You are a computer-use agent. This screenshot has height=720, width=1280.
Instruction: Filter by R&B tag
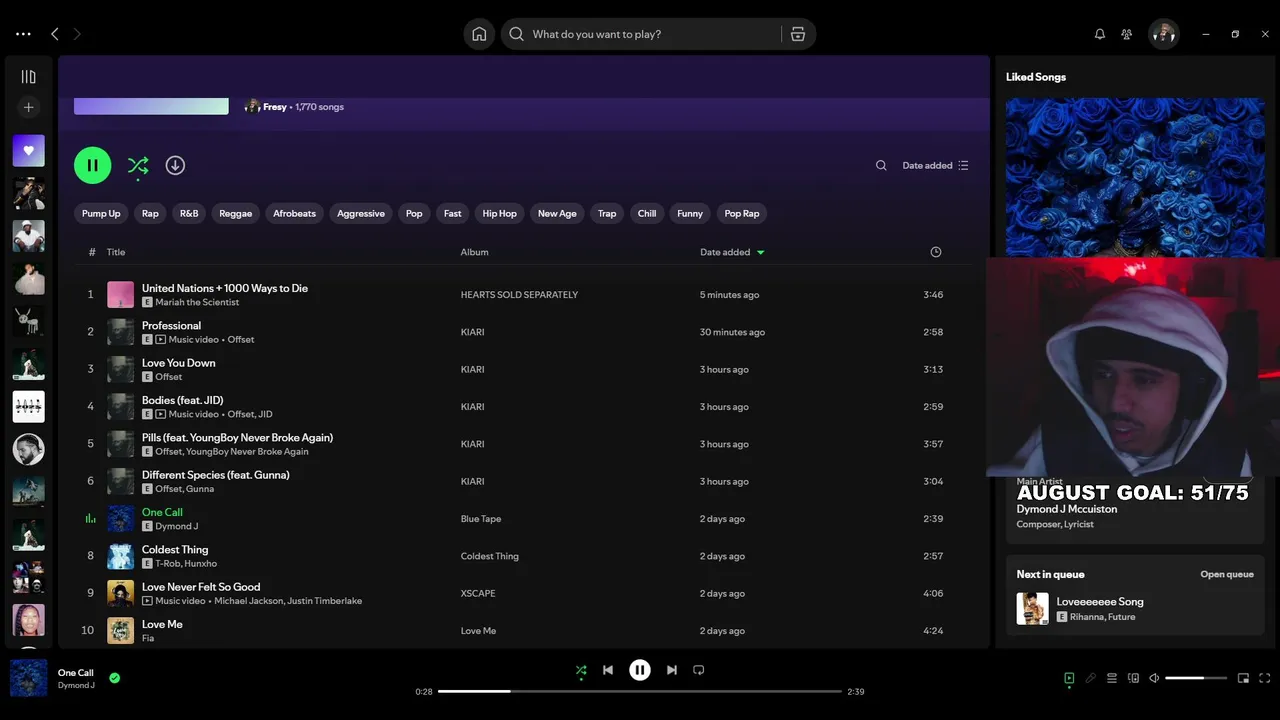coord(189,213)
